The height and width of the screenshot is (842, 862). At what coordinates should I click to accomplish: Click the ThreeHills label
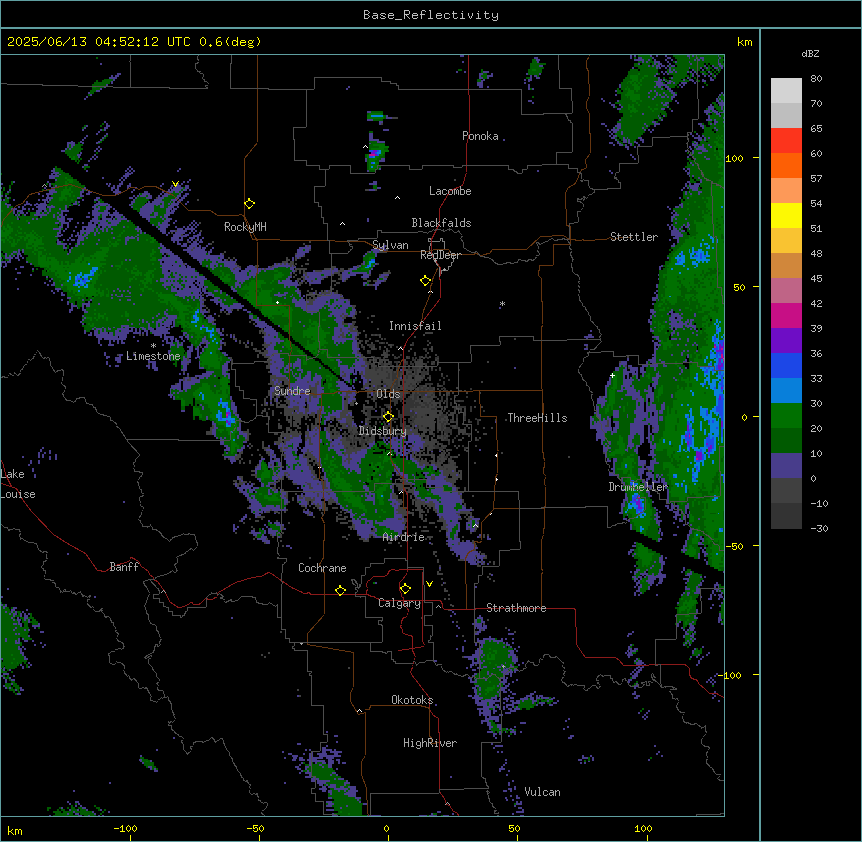pos(537,418)
